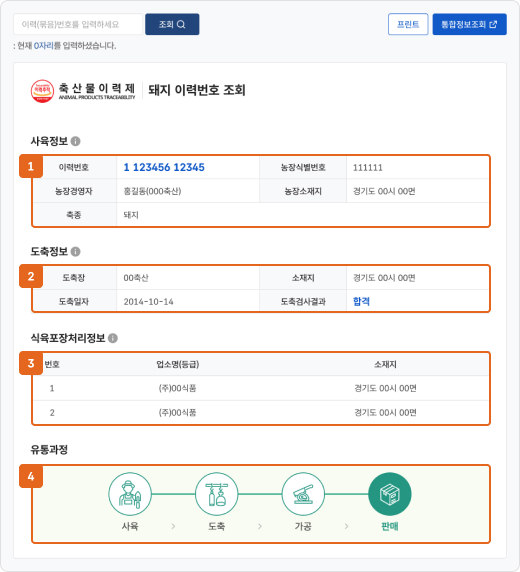The width and height of the screenshot is (520, 572).
Task: Click row 1 company (주)00식품
Action: click(x=177, y=388)
